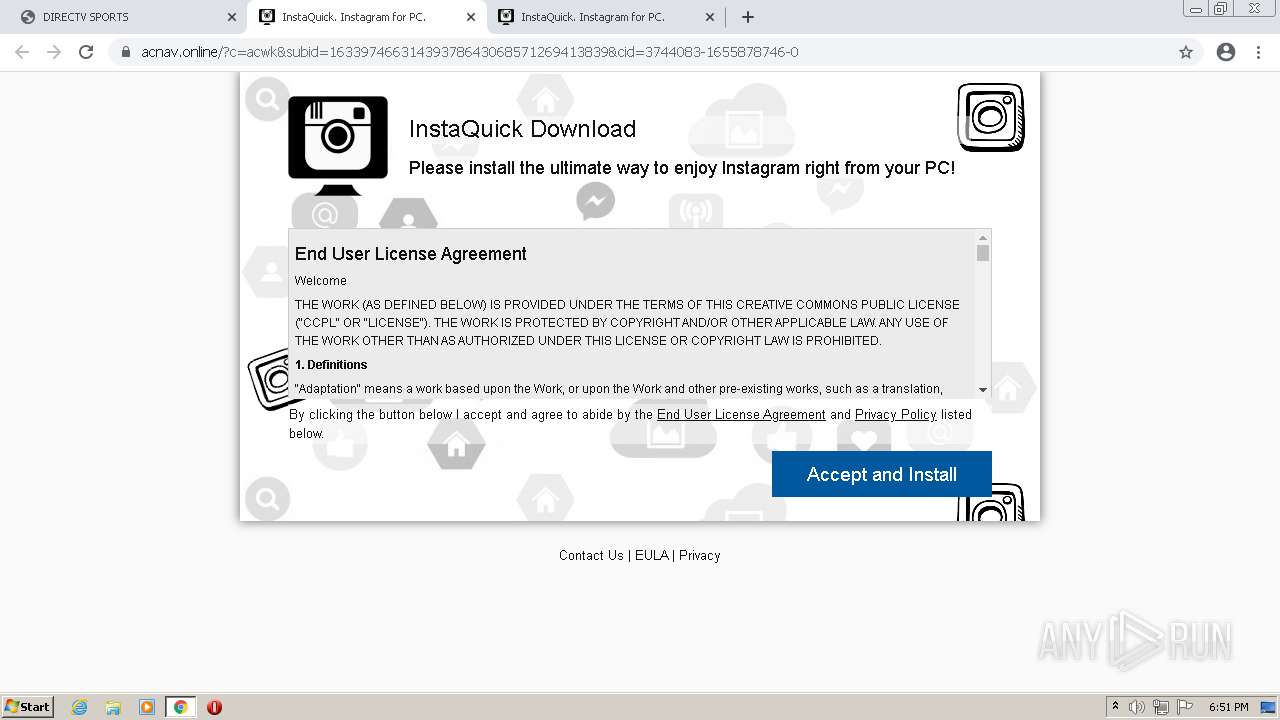This screenshot has width=1280, height=720.
Task: Go forward to the next page
Action: [54, 52]
